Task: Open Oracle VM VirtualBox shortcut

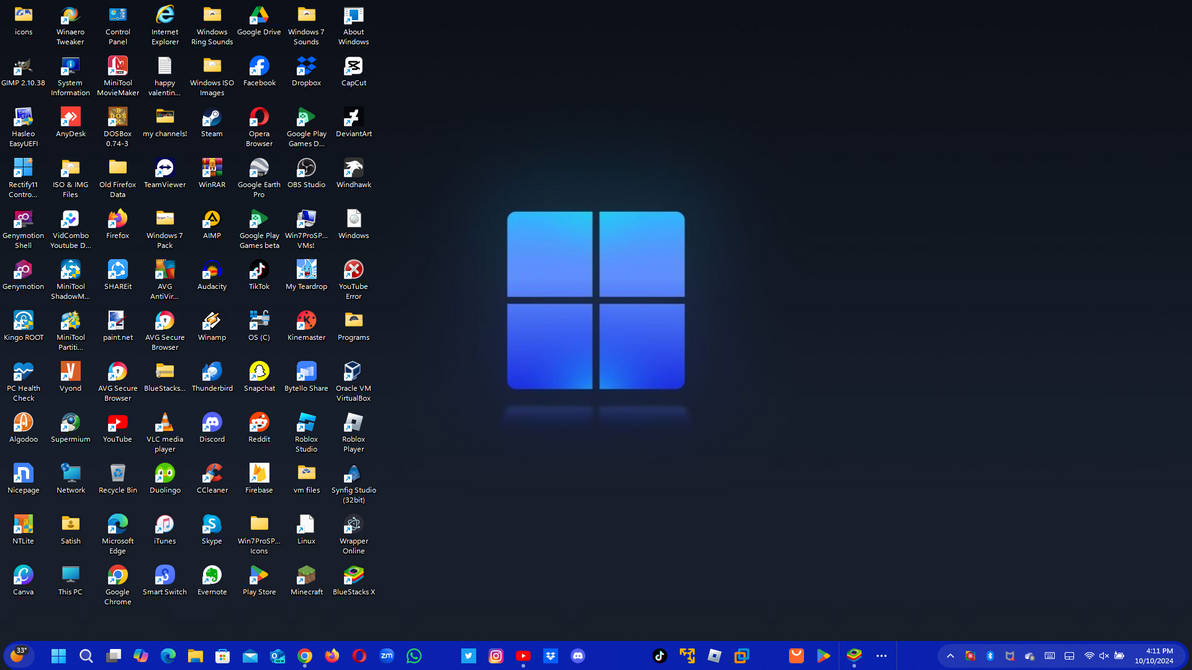Action: coord(353,382)
